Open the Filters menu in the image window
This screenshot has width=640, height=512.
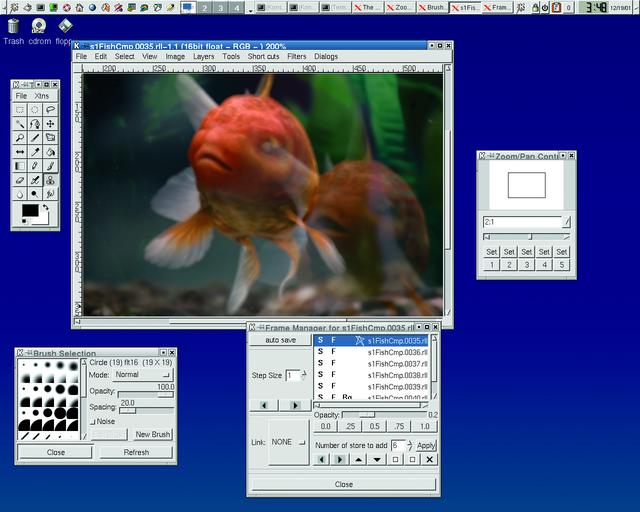point(297,57)
